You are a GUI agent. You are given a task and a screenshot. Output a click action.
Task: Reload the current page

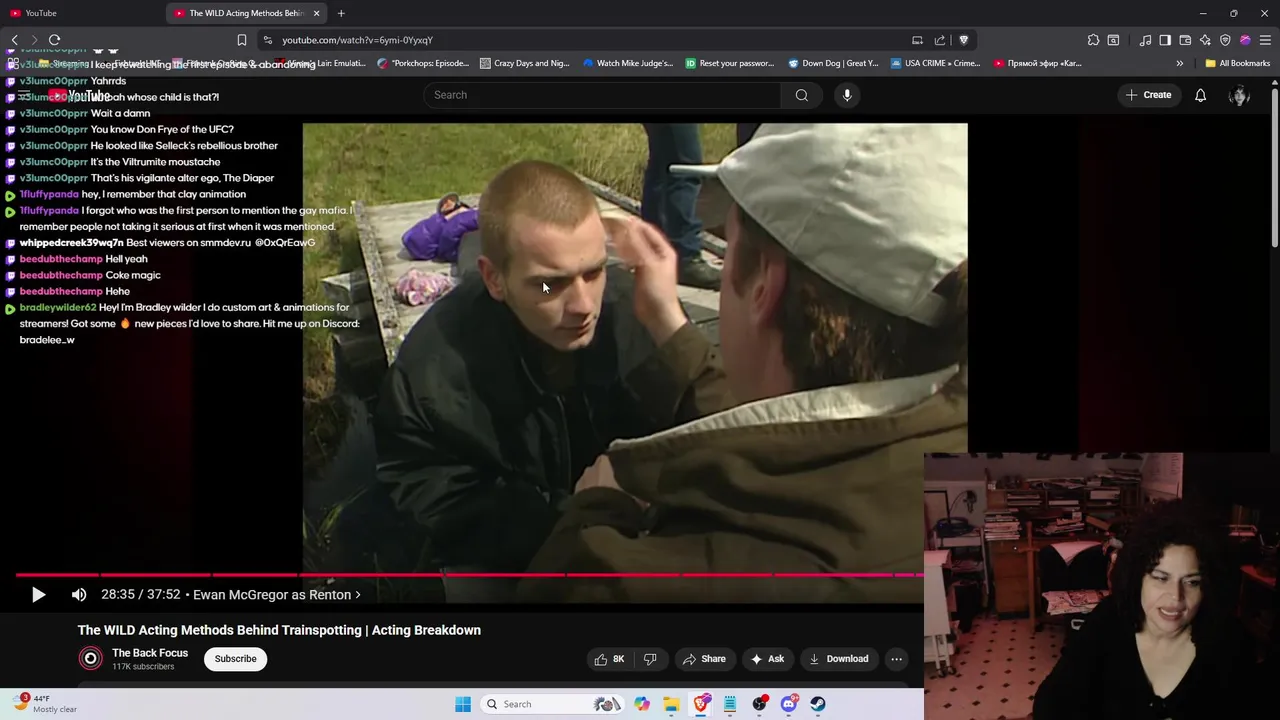(x=55, y=40)
